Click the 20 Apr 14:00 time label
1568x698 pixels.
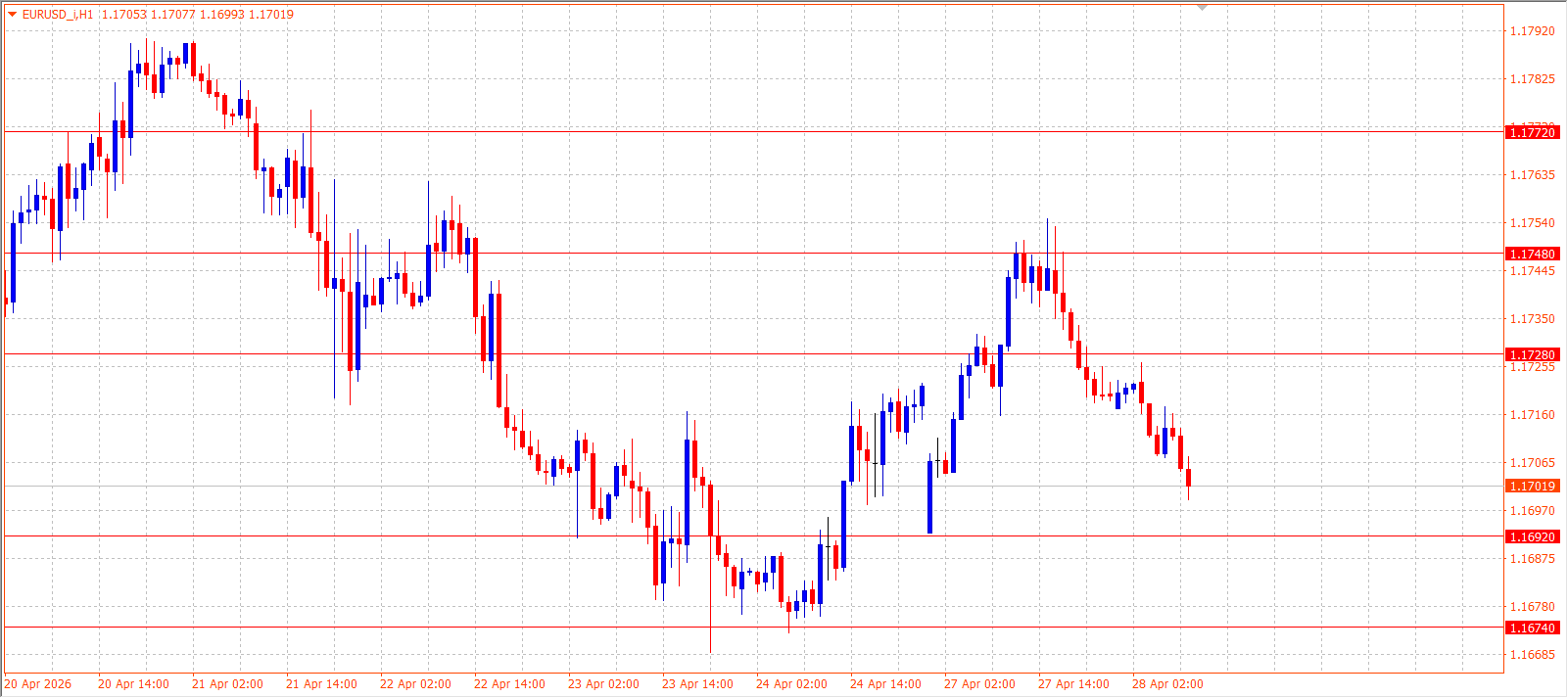pyautogui.click(x=133, y=684)
